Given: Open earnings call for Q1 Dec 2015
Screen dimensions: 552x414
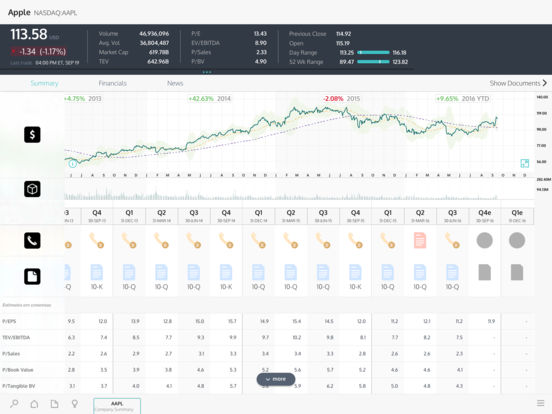Looking at the screenshot, I should coord(387,241).
